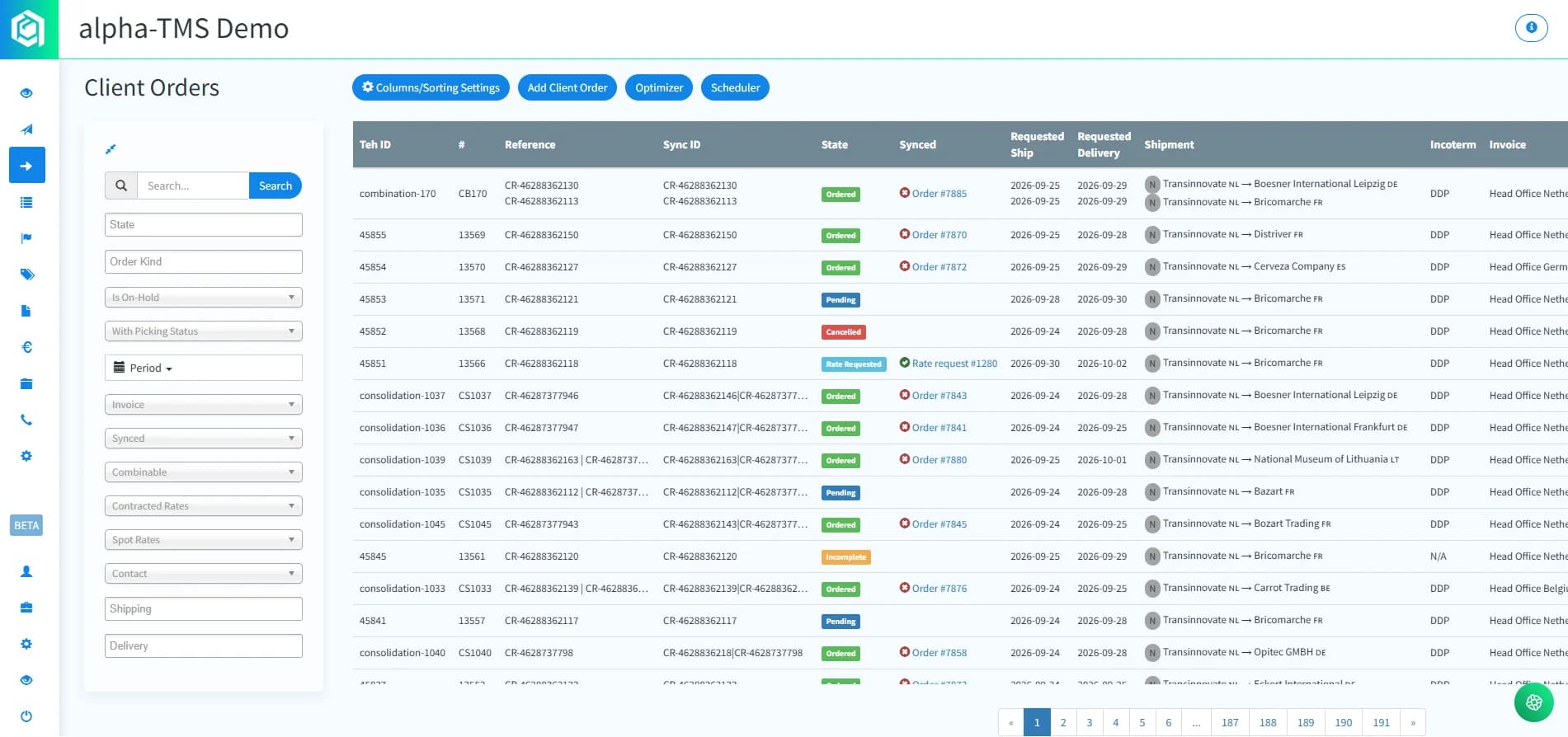Click the next page » arrow
This screenshot has height=737, width=1568.
[x=1413, y=722]
